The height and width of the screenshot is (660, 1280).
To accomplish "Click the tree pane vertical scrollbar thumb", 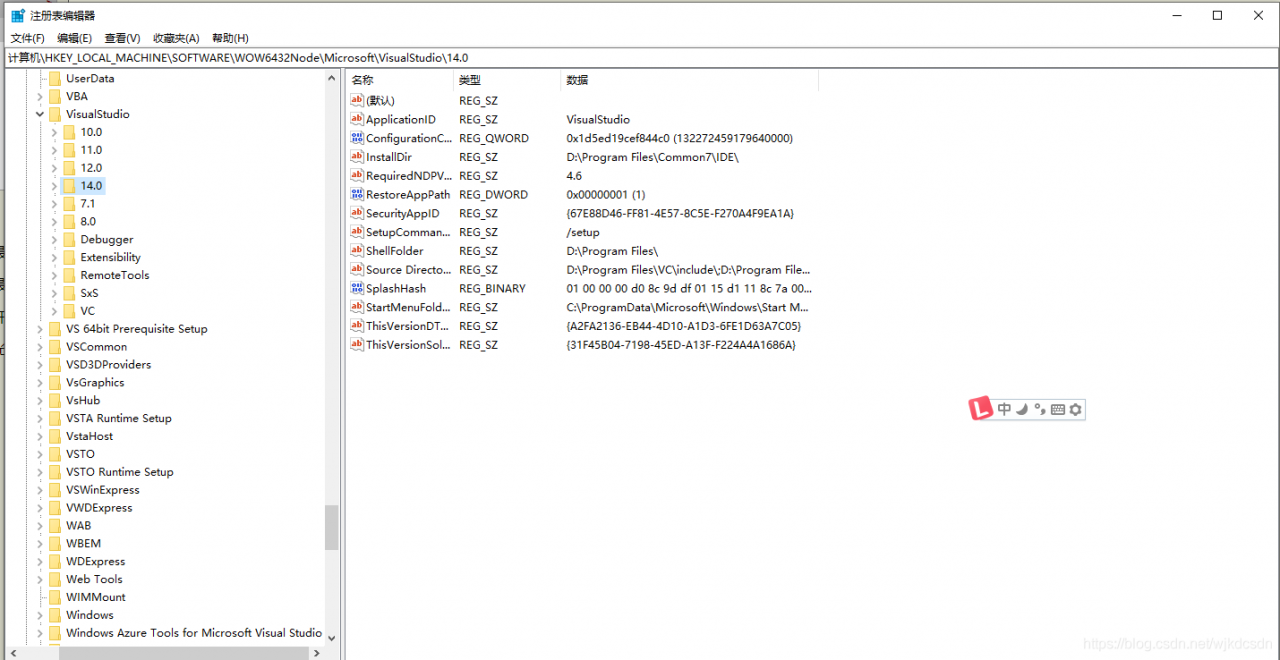I will (x=331, y=527).
